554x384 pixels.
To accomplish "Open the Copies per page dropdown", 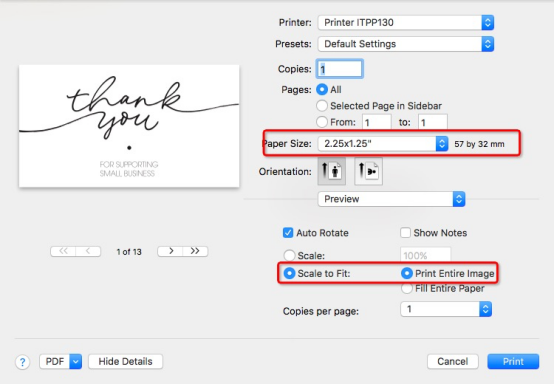I will tap(446, 309).
